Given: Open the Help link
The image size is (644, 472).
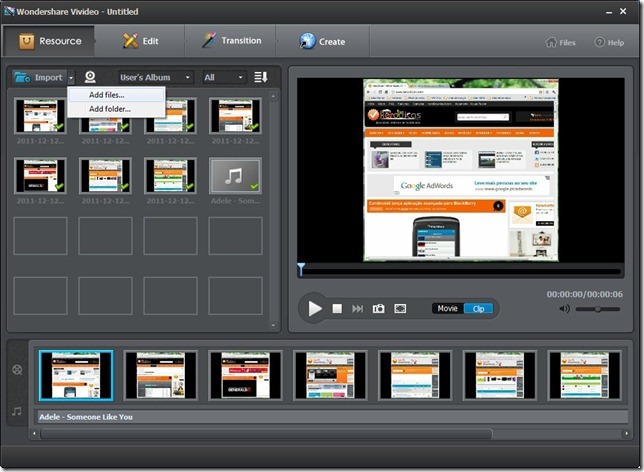Looking at the screenshot, I should [x=610, y=42].
